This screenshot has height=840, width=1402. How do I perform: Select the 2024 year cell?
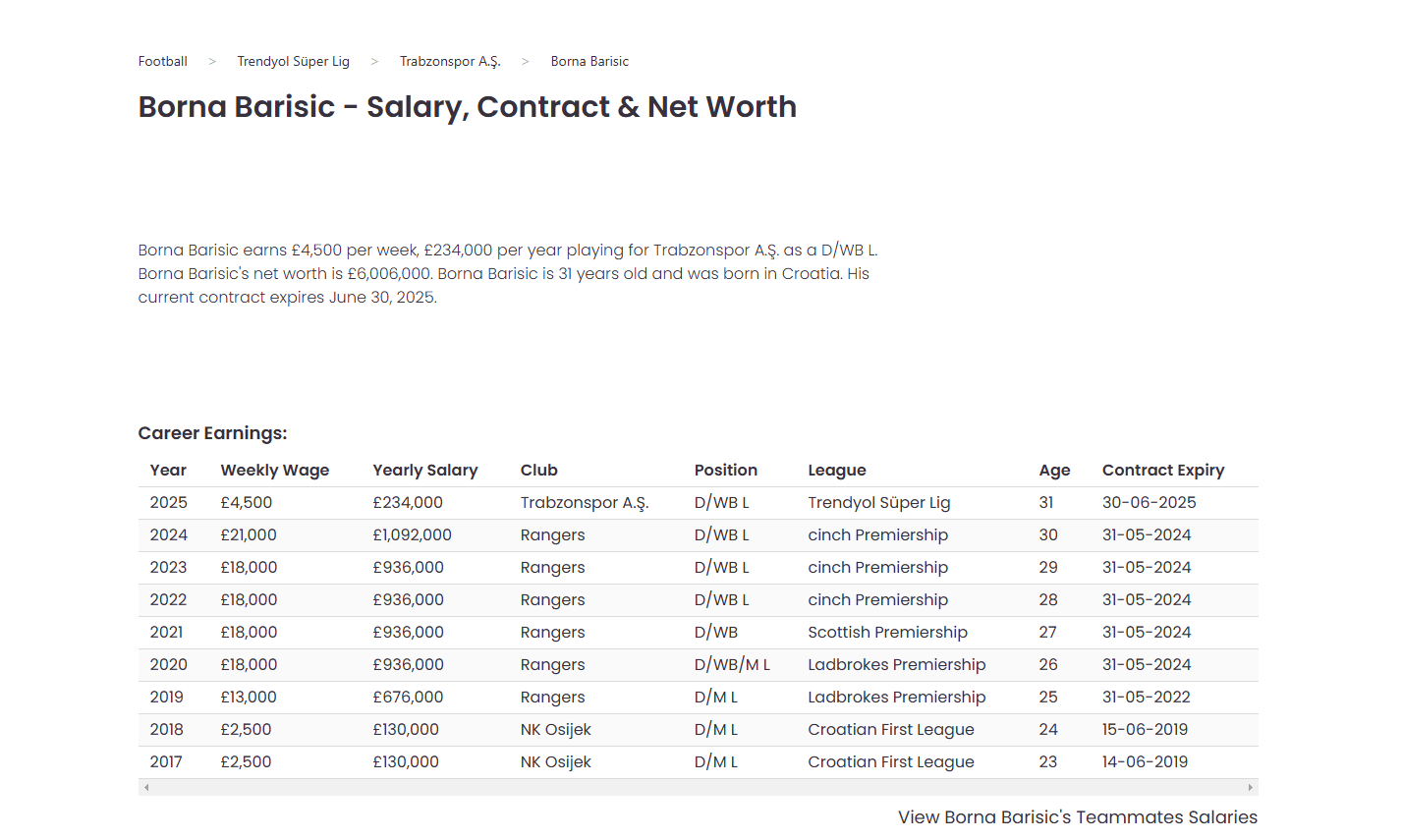[169, 535]
